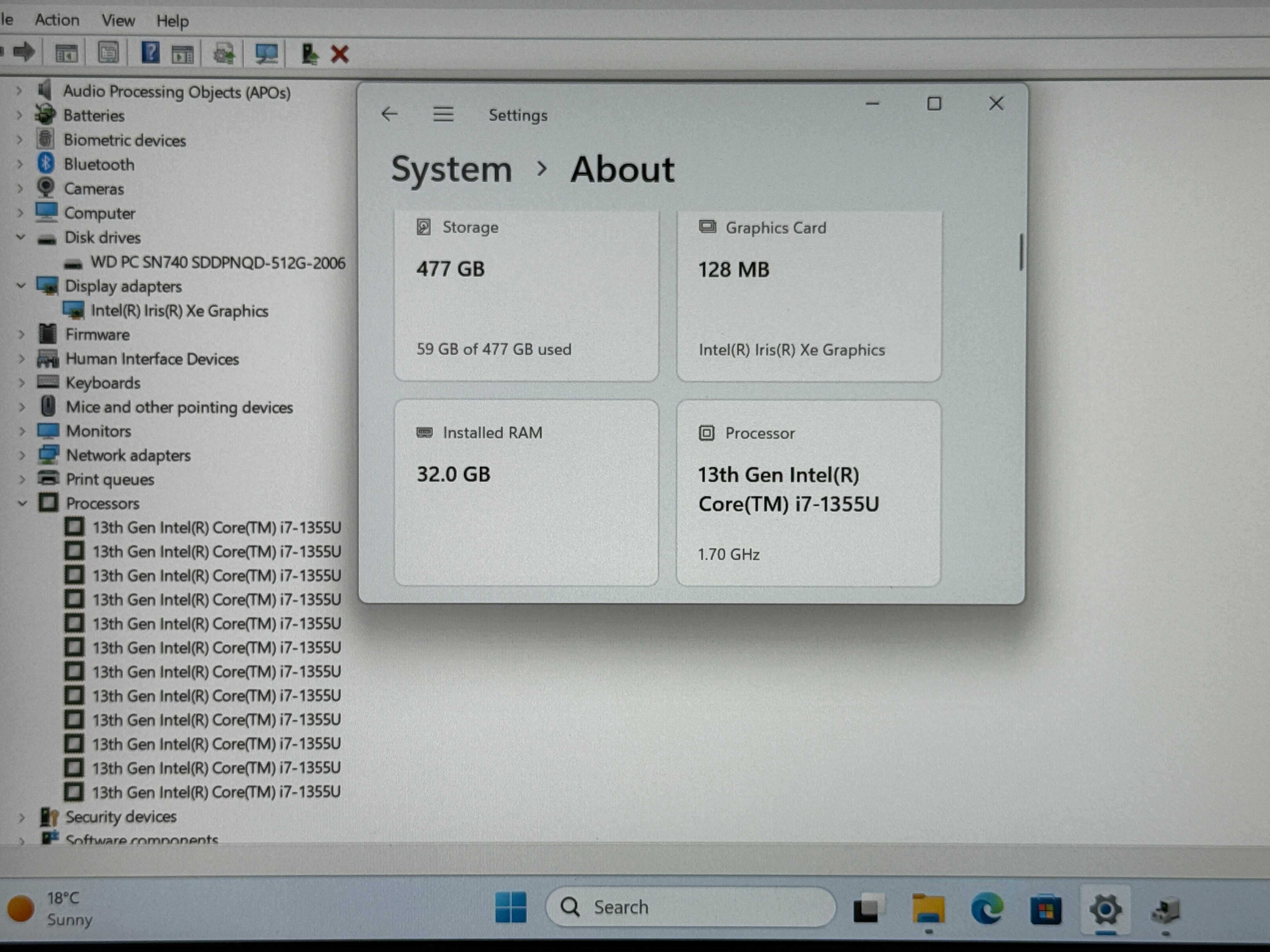Open the Action menu
Image resolution: width=1270 pixels, height=952 pixels.
click(x=57, y=20)
